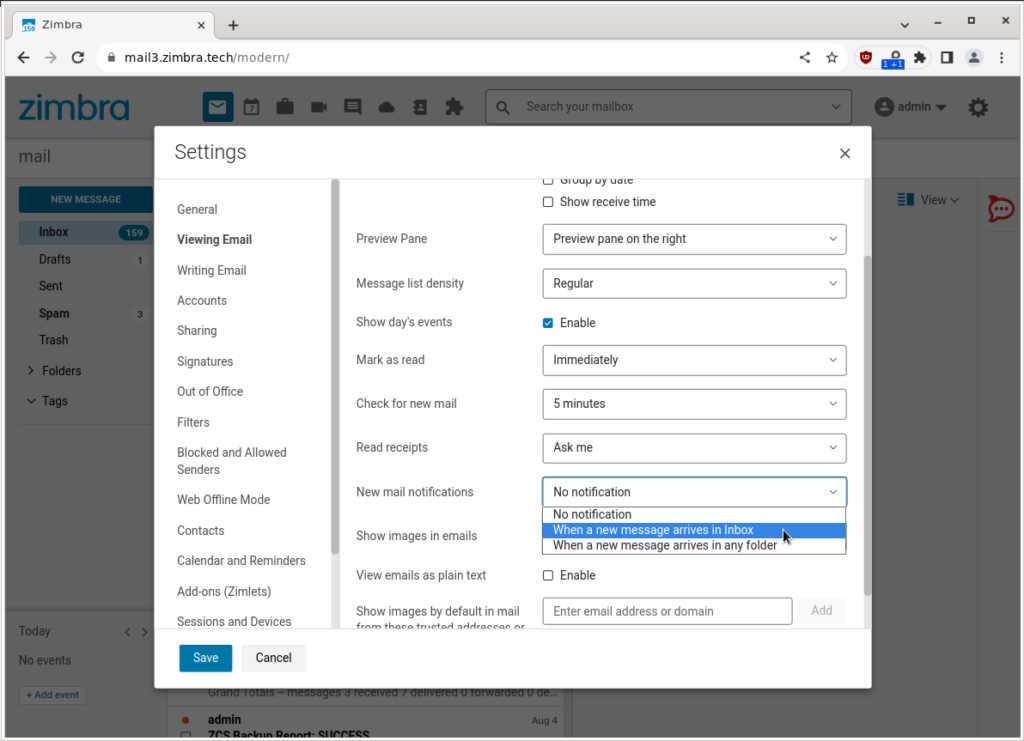
Task: Open the settings gear icon
Action: [977, 107]
